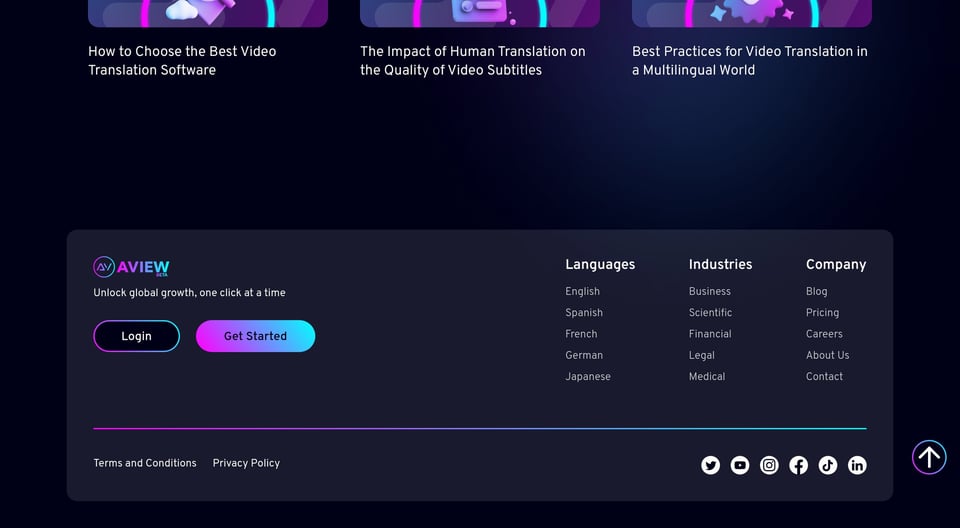This screenshot has height=528, width=960.
Task: Click the Languages column heading
Action: (600, 265)
